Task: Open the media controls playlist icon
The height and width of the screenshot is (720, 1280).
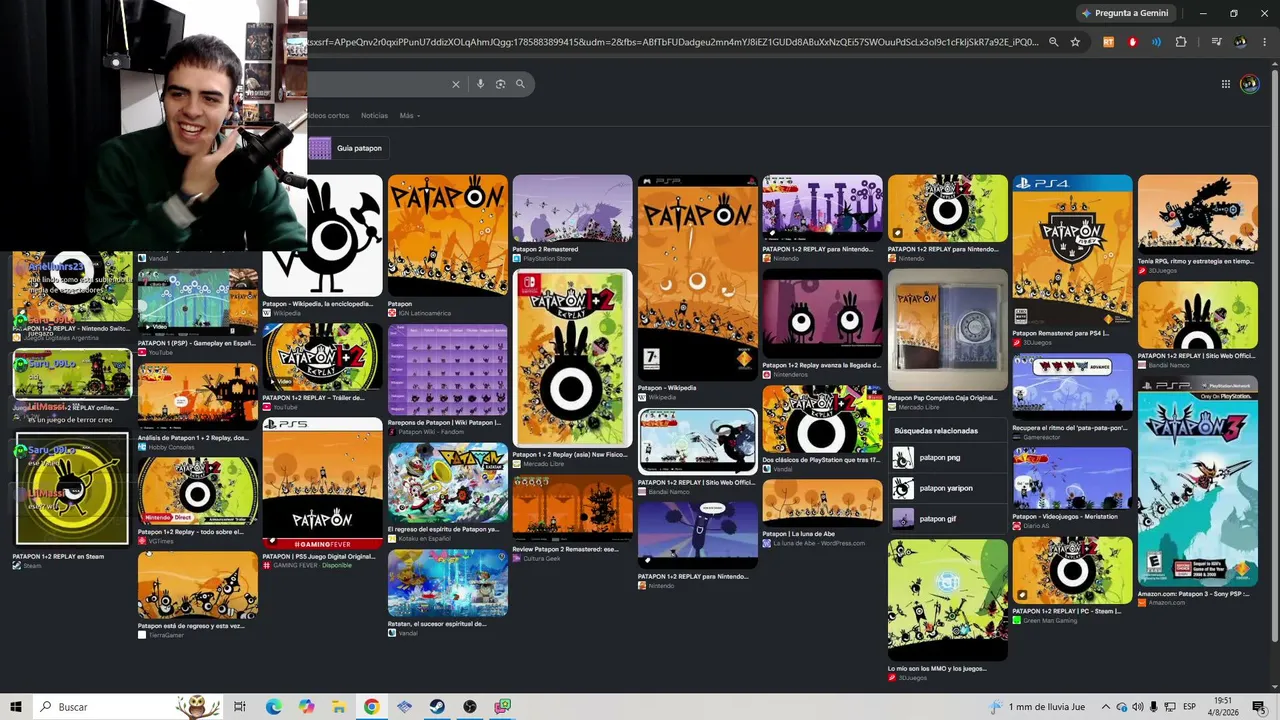Action: (x=1216, y=42)
